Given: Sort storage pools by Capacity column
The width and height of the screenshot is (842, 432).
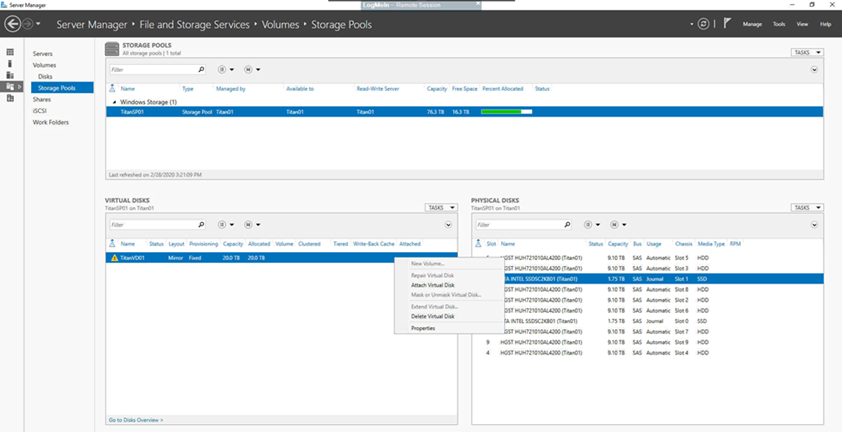Looking at the screenshot, I should [437, 89].
